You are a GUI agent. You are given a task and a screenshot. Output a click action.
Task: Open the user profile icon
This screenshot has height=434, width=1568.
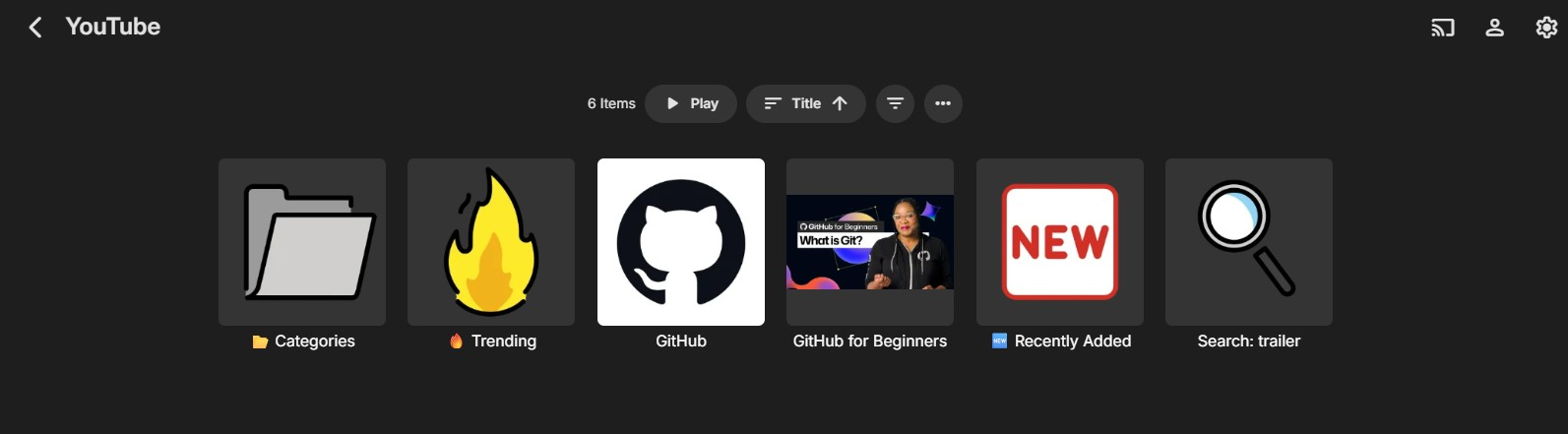coord(1494,28)
